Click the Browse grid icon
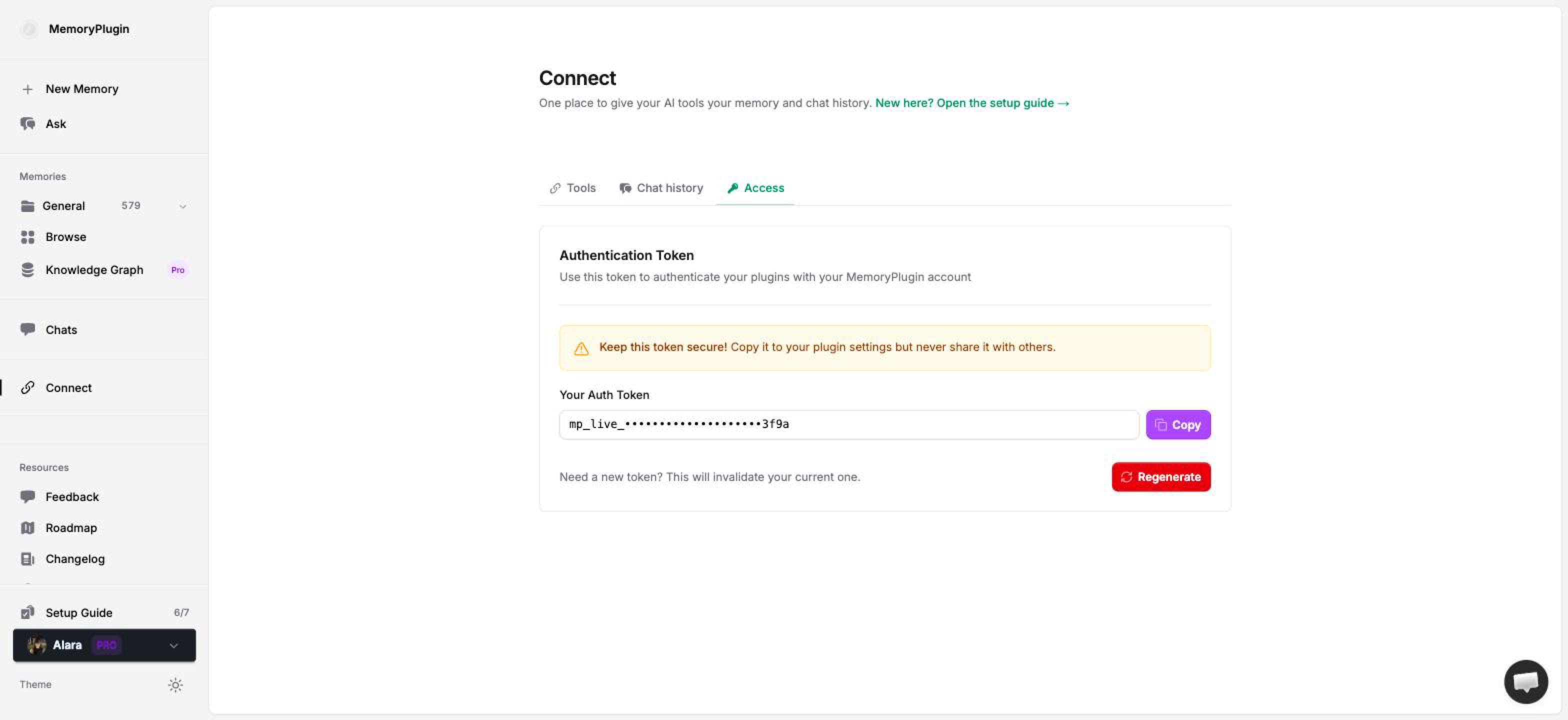 27,237
